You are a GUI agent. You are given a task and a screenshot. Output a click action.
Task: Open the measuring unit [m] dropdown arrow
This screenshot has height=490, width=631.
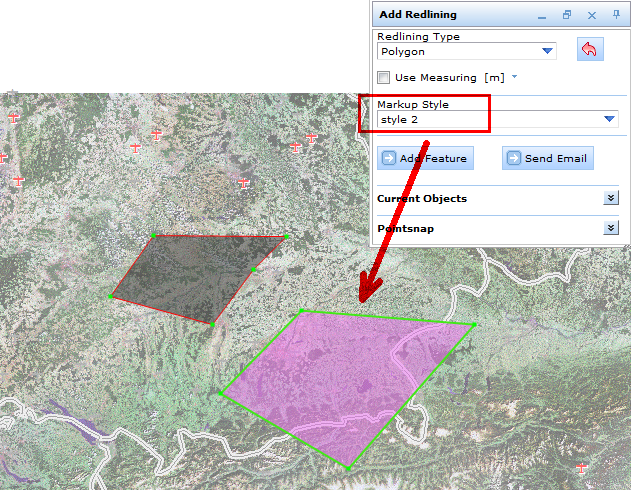515,77
